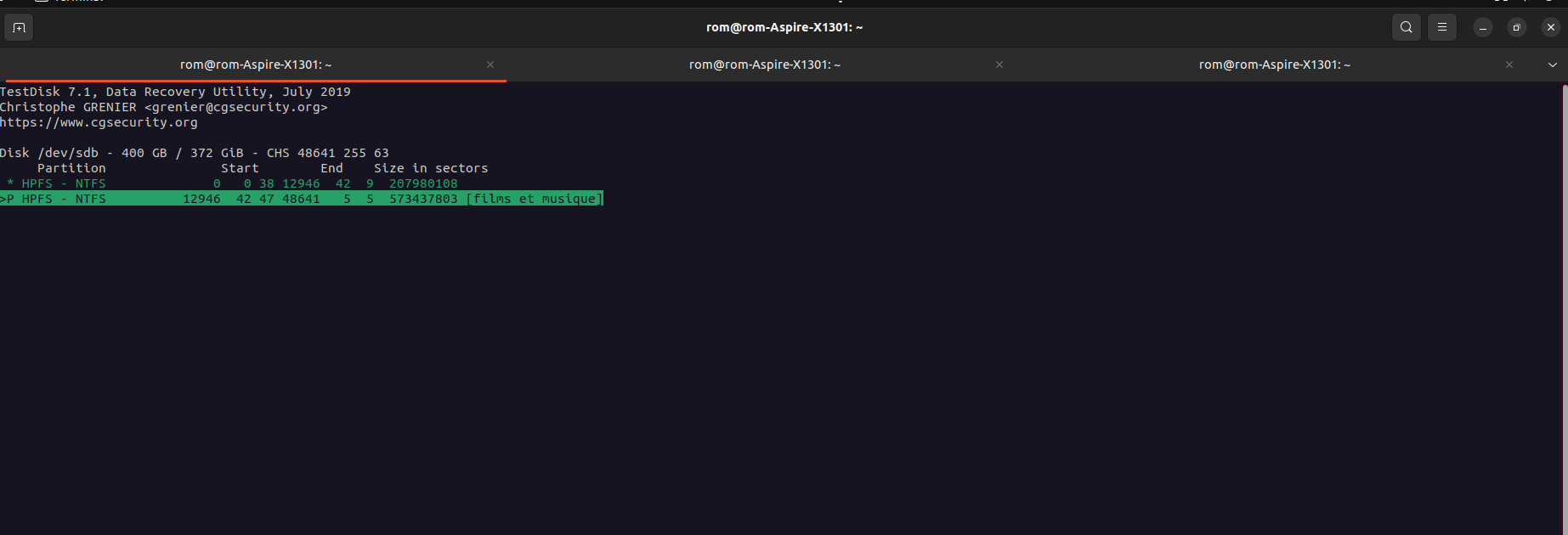Open the terminal search icon
This screenshot has height=535, width=1568.
coord(1407,28)
